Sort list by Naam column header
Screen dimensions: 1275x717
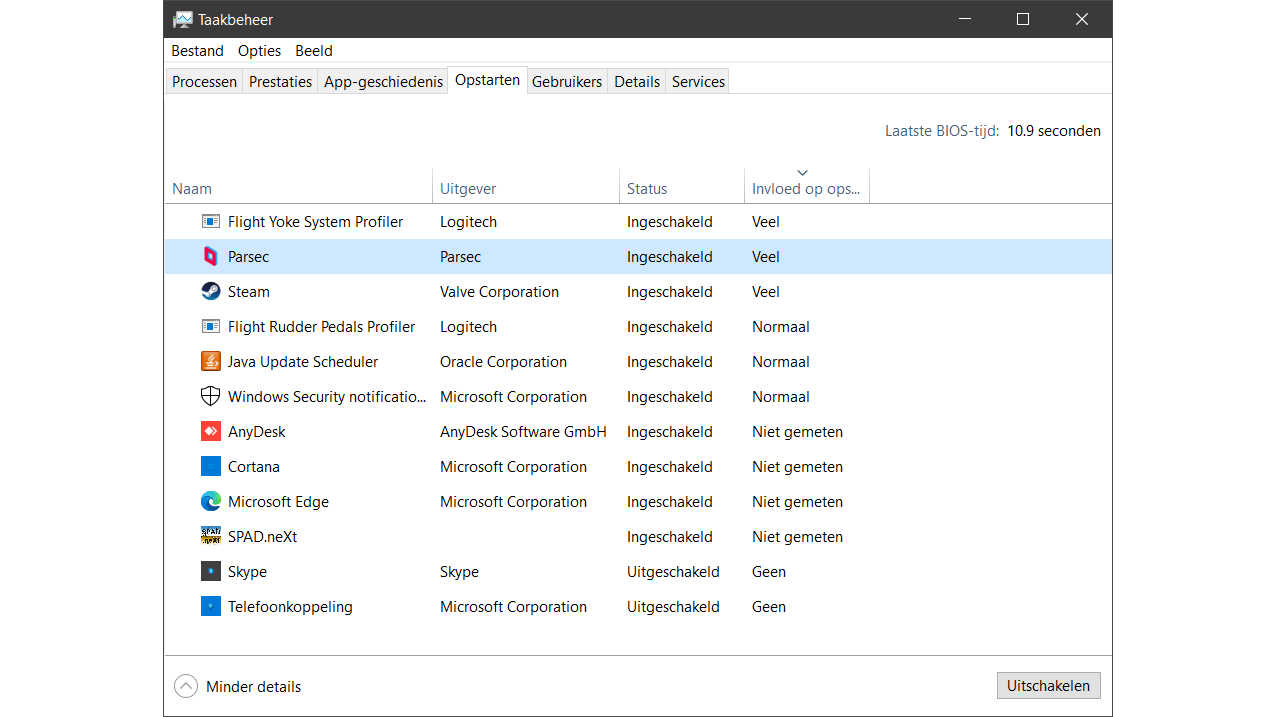pyautogui.click(x=192, y=188)
